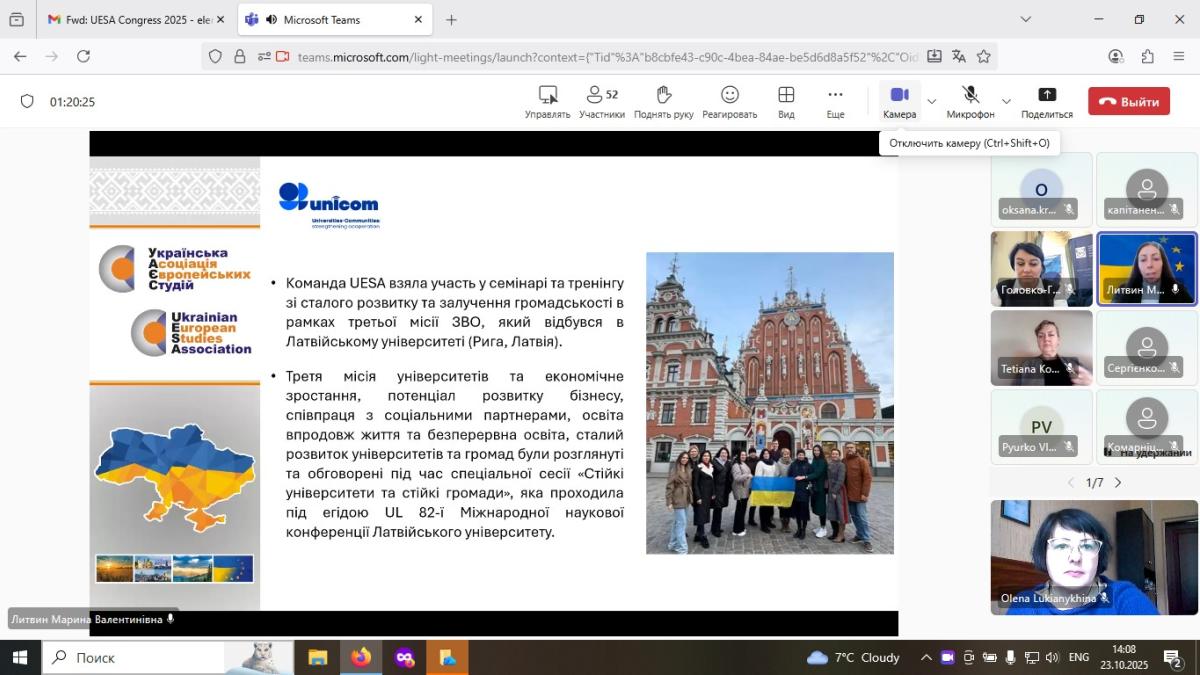Leave the meeting with Выйти button
This screenshot has height=675, width=1200.
[x=1128, y=101]
